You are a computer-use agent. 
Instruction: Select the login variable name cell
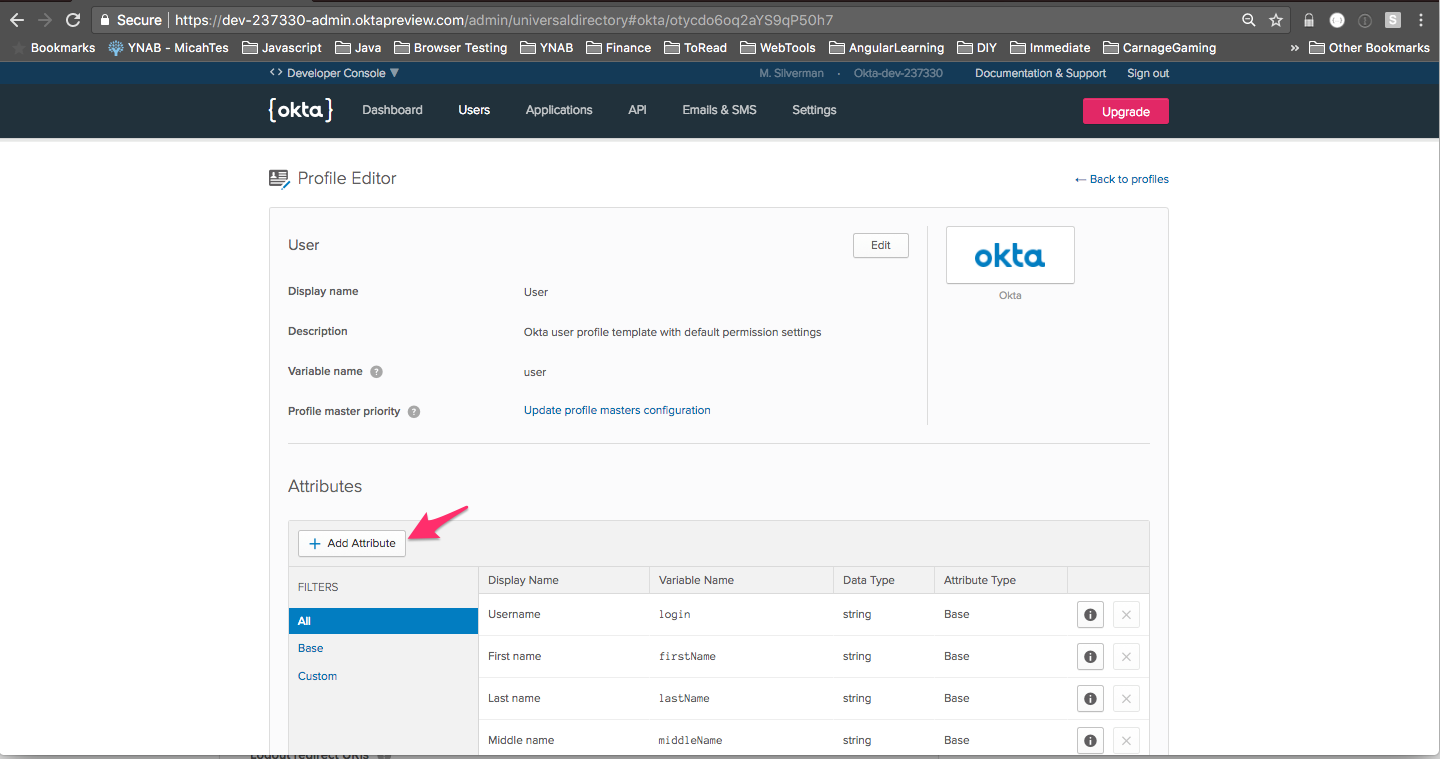pyautogui.click(x=674, y=615)
